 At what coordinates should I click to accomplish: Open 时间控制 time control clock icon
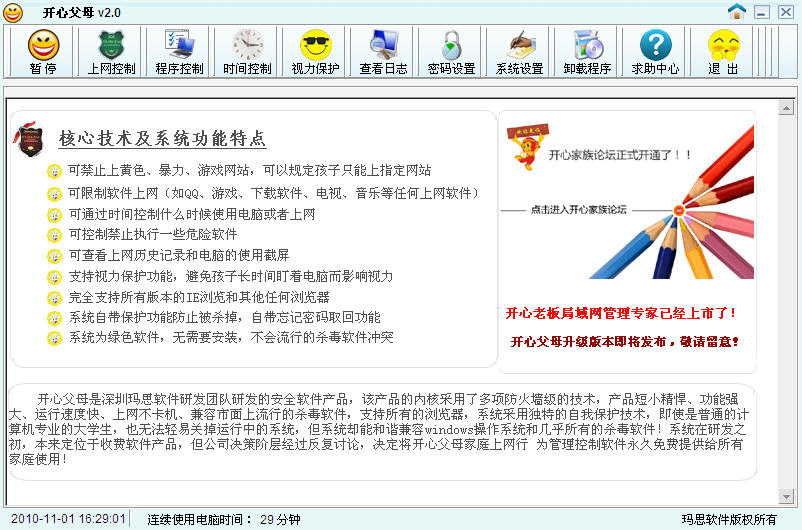coord(247,47)
